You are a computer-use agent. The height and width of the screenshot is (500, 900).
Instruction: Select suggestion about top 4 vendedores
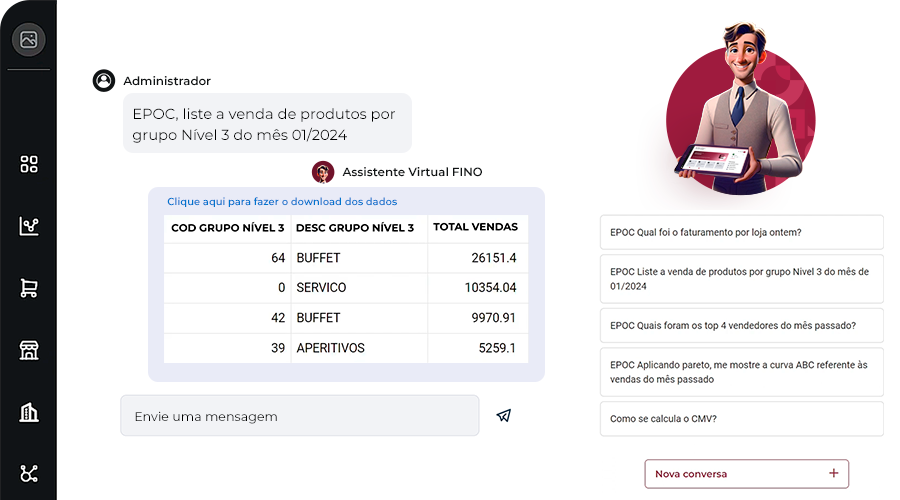click(x=742, y=325)
